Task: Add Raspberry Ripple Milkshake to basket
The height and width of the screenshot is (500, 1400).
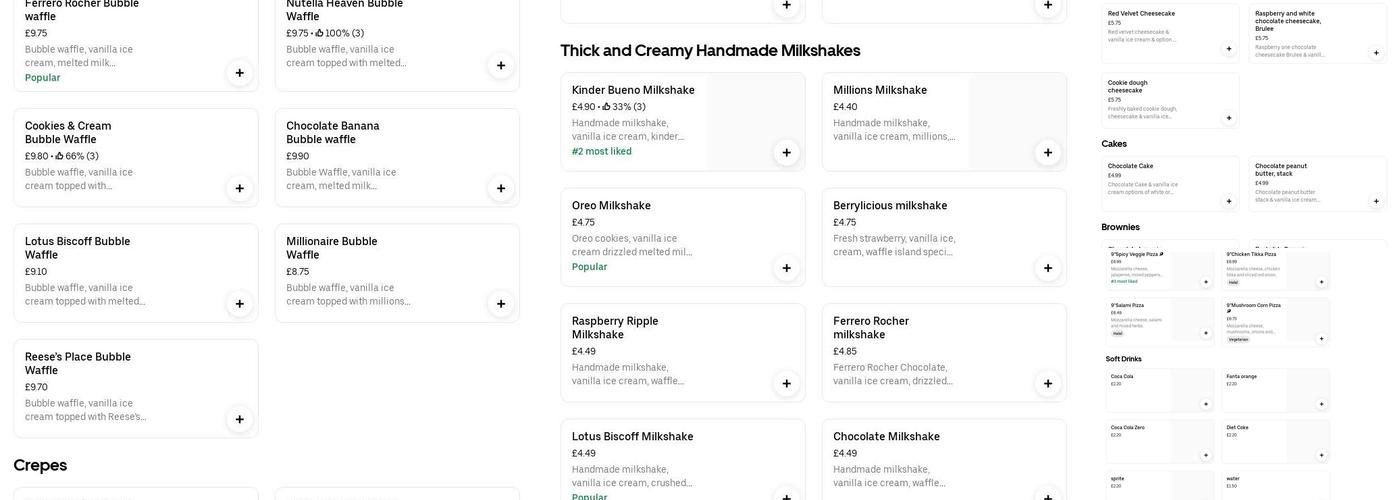Action: (786, 383)
